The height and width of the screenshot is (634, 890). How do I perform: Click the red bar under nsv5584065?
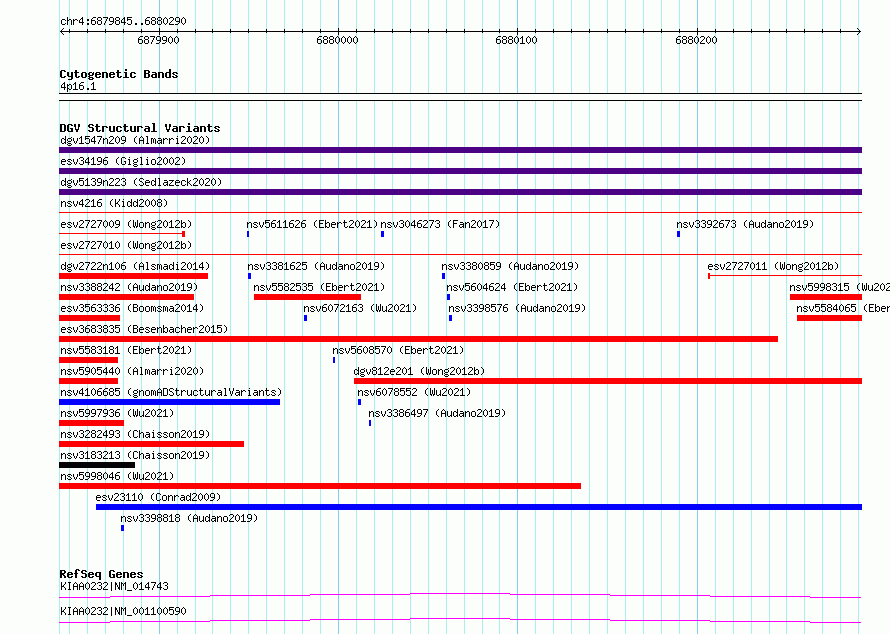coord(829,318)
